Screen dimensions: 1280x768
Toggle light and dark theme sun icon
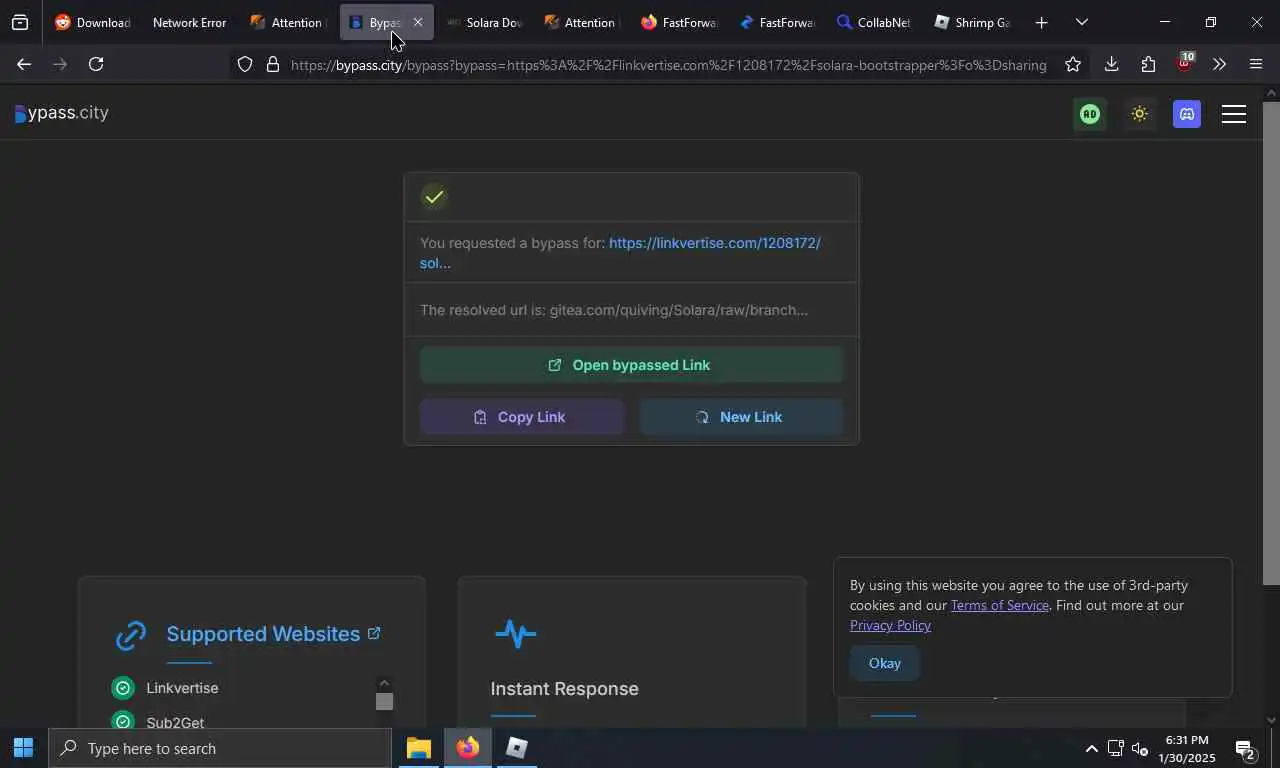pos(1139,114)
